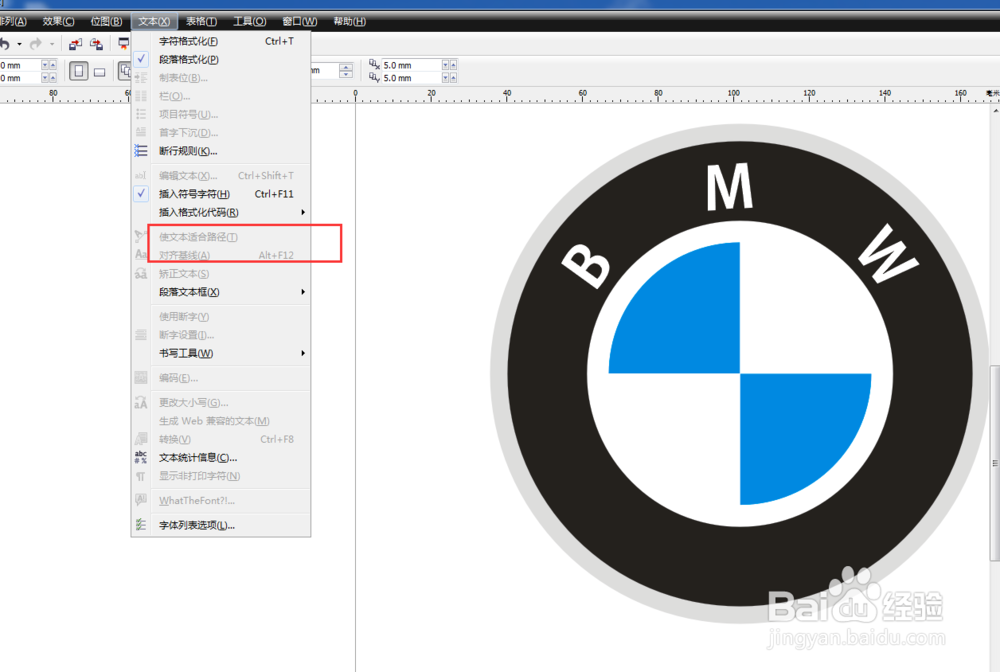Click the 更改大小写 aA icon
Image resolution: width=1000 pixels, height=672 pixels.
tap(141, 402)
